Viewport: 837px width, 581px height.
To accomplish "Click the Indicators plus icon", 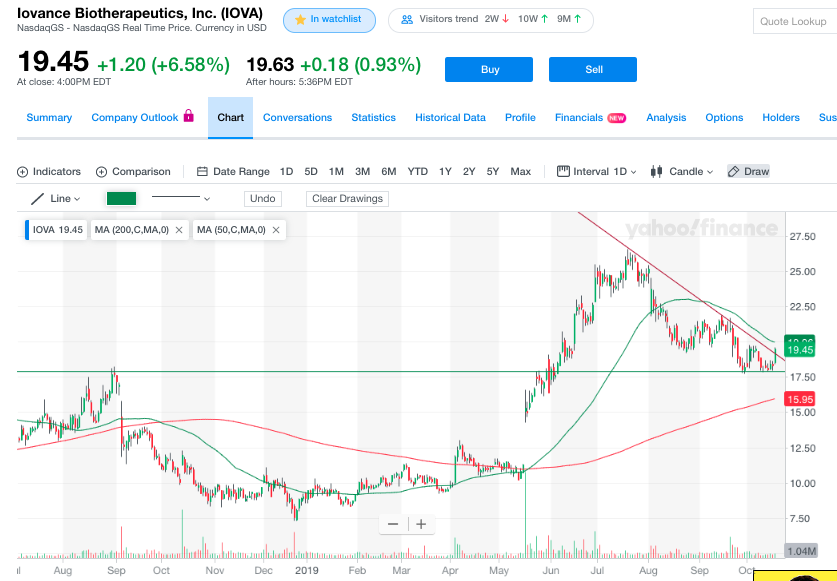I will point(22,172).
